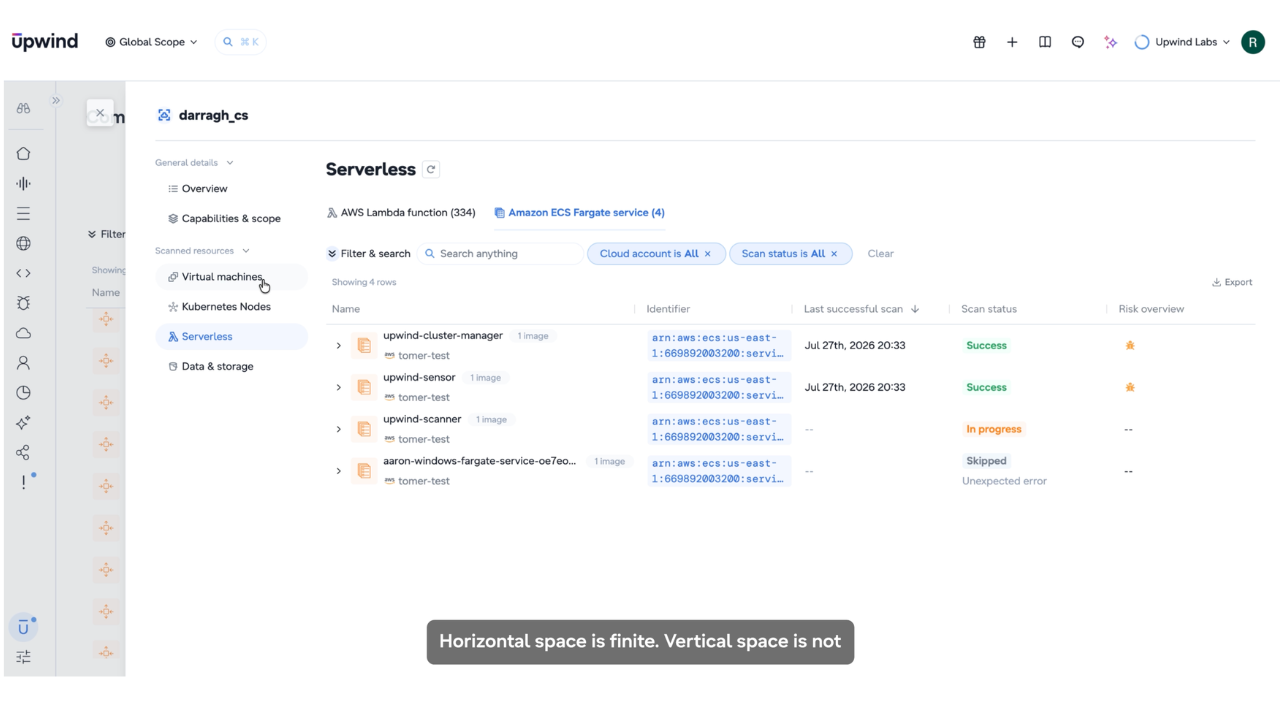Refresh the Serverless list
The image size is (1280, 720).
point(431,170)
